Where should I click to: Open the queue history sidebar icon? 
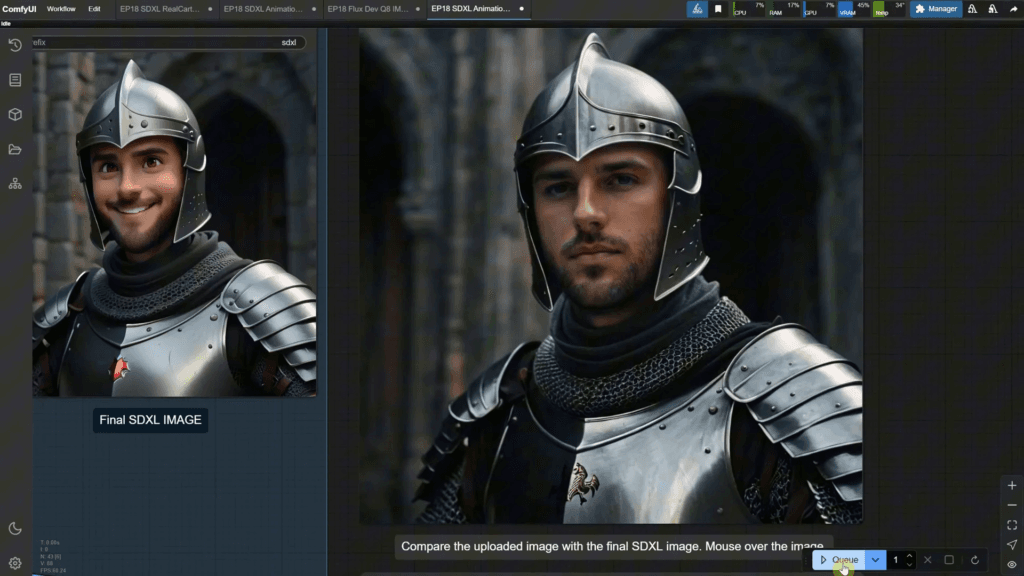[15, 45]
